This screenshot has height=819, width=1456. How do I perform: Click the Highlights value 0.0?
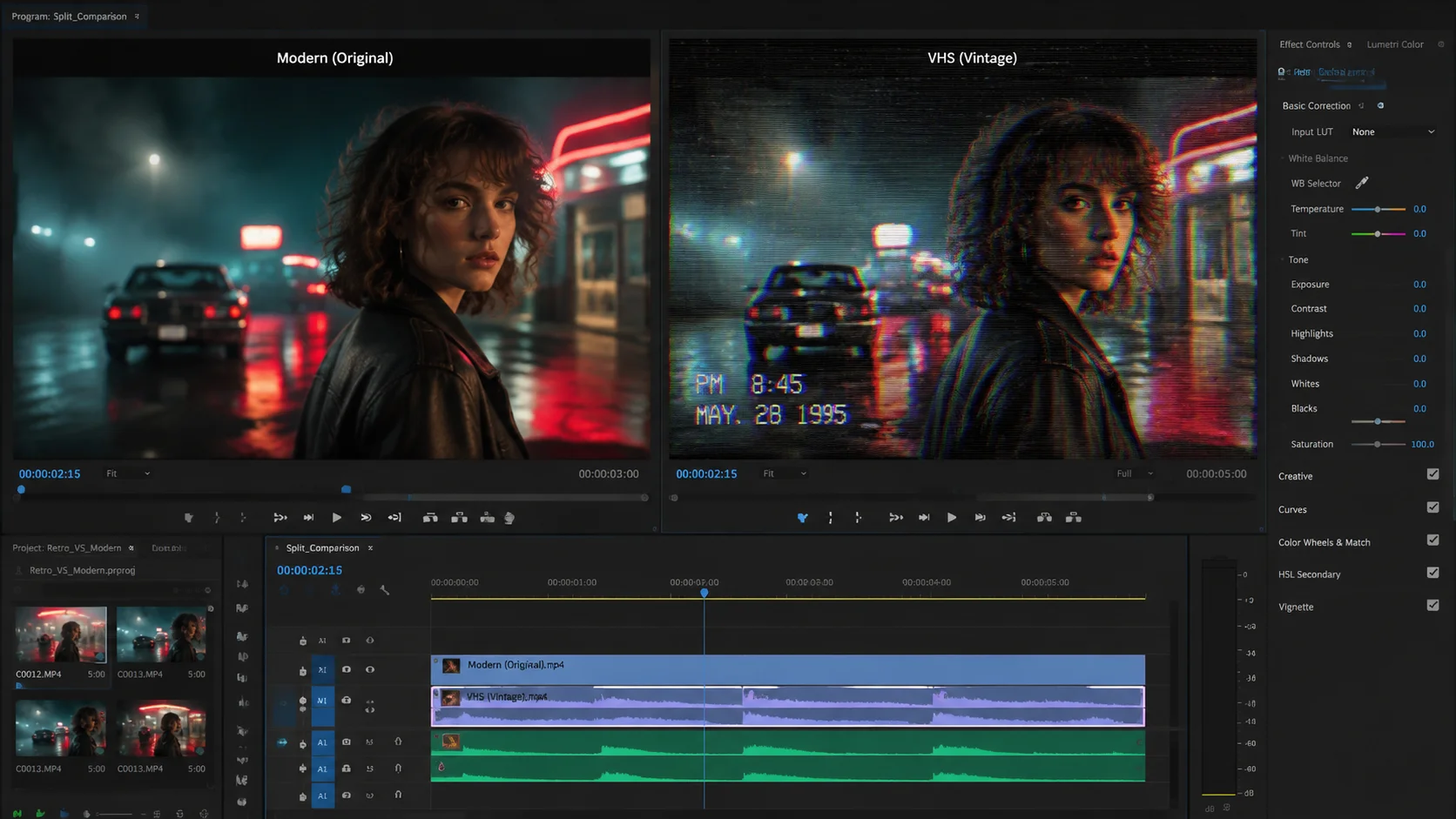1419,334
